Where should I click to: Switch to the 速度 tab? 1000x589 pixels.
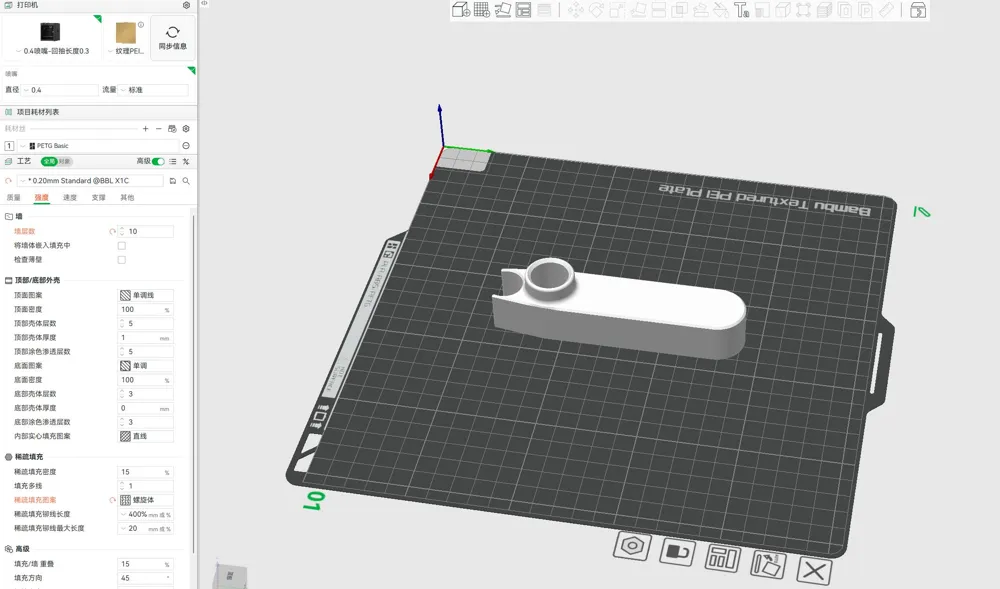tap(70, 198)
